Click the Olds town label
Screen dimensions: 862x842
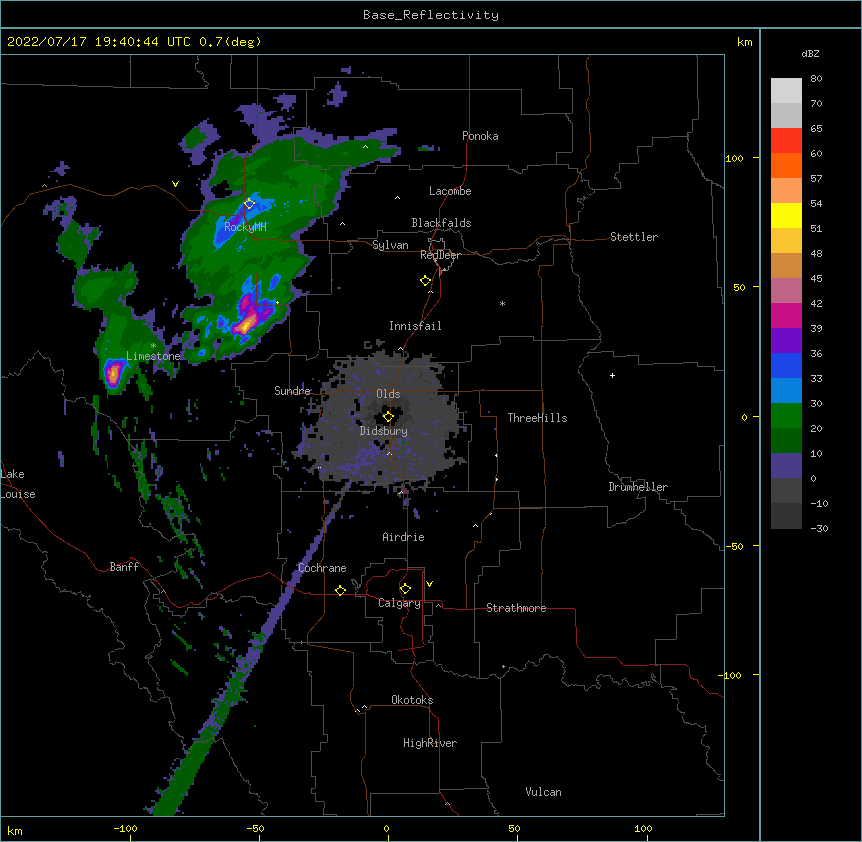click(x=388, y=394)
